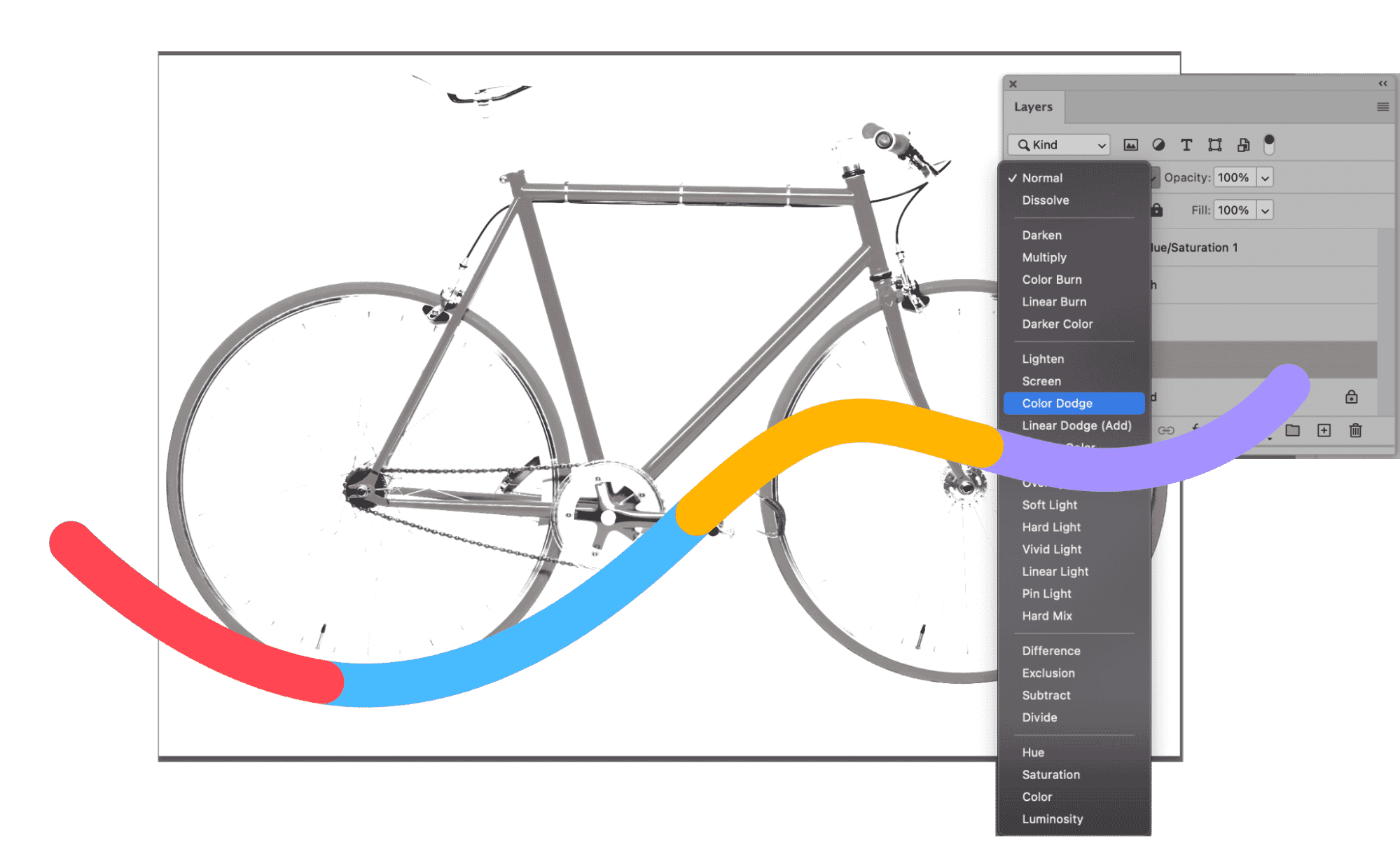Open the Layers panel hamburger menu
The width and height of the screenshot is (1400, 845).
tap(1382, 107)
